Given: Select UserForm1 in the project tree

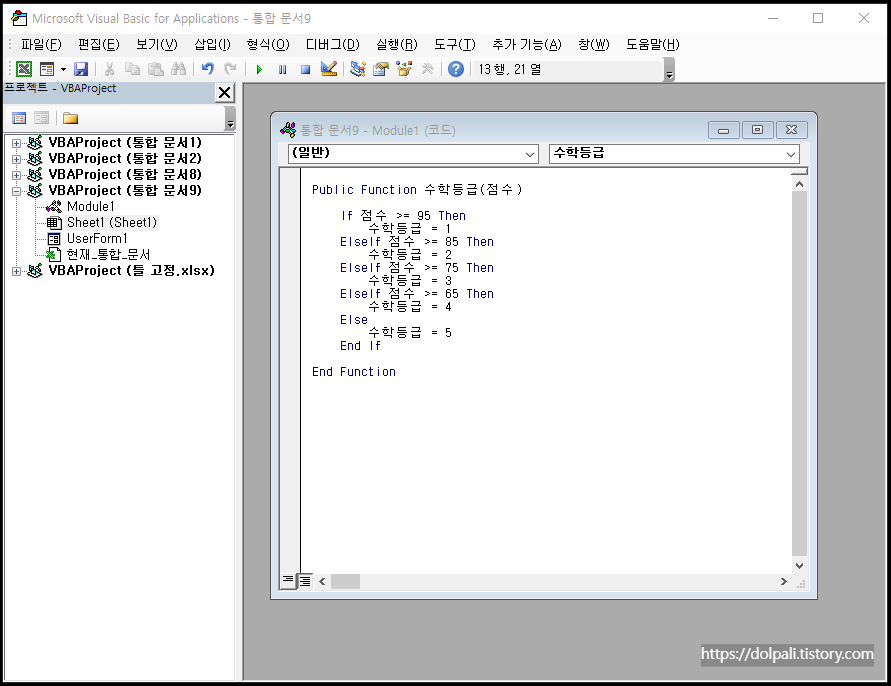Looking at the screenshot, I should pos(97,238).
